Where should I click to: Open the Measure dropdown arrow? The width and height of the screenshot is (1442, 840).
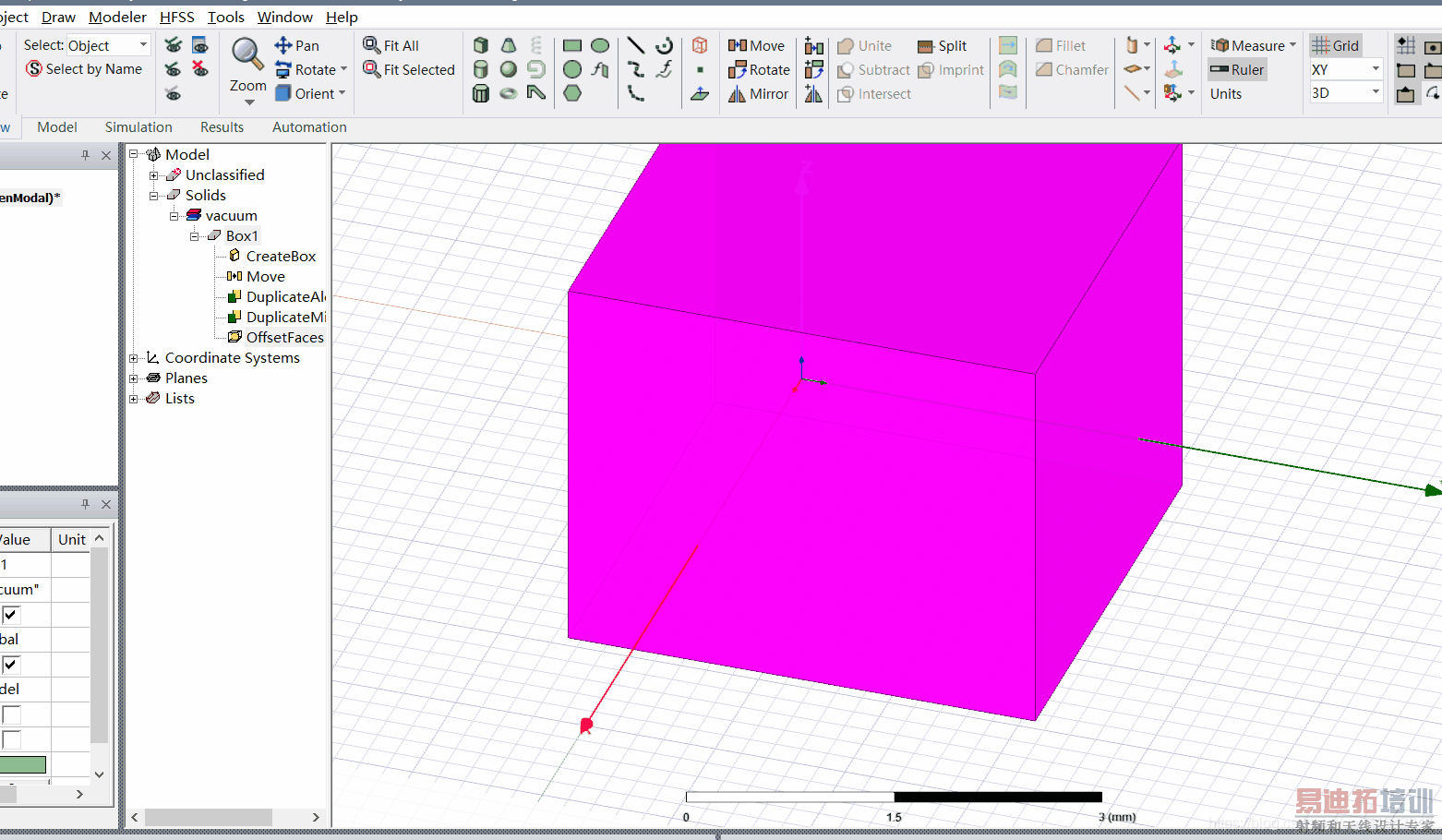(1292, 45)
